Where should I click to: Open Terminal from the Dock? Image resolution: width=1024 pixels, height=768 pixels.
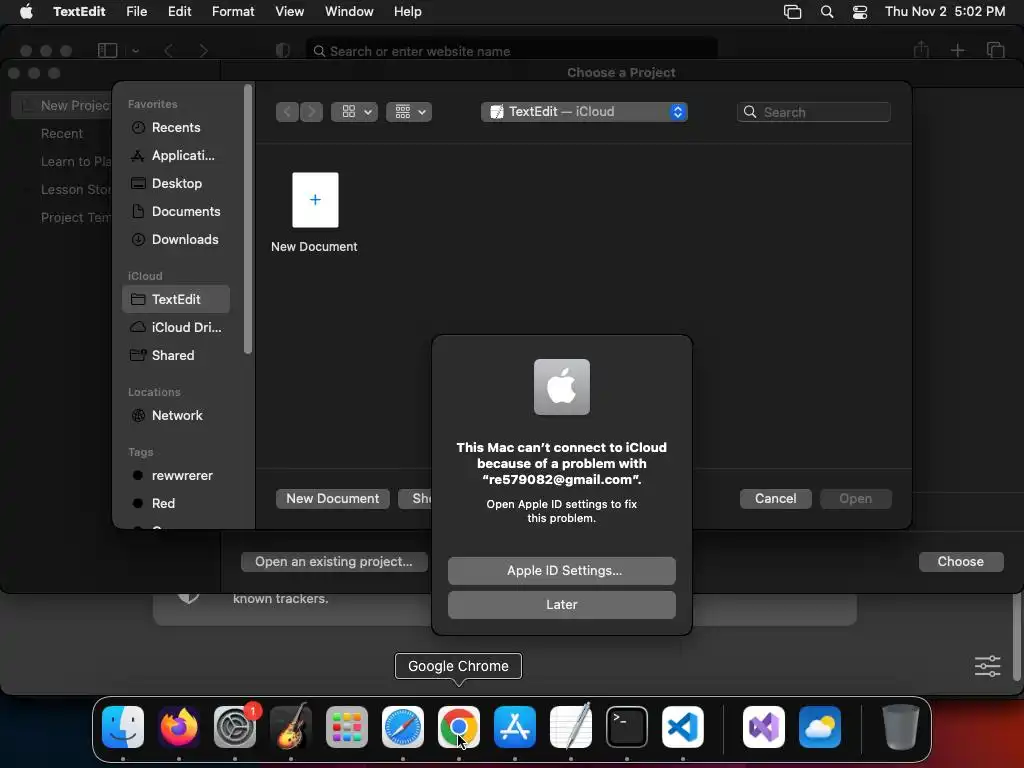(x=627, y=727)
